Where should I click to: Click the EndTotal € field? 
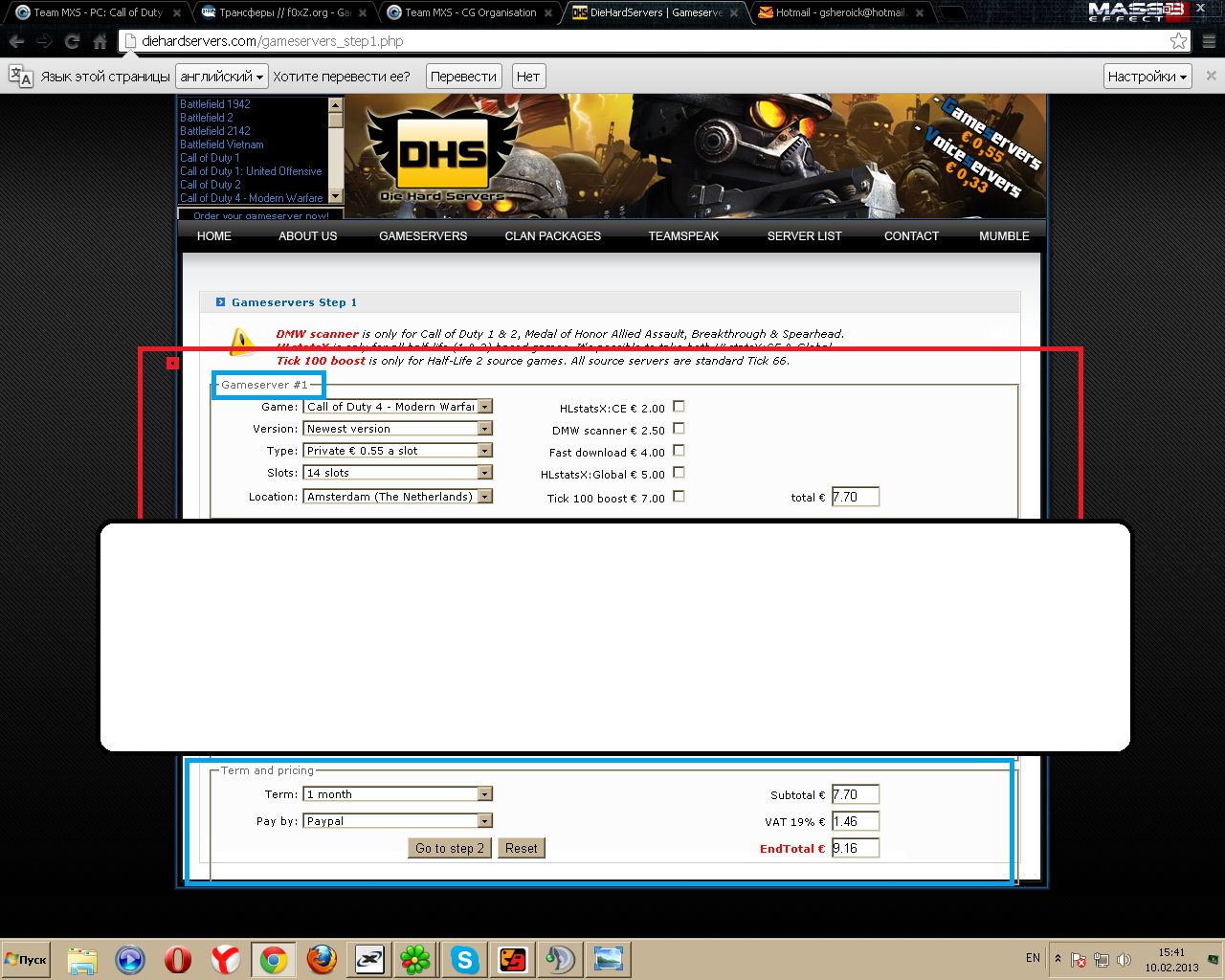click(x=856, y=848)
